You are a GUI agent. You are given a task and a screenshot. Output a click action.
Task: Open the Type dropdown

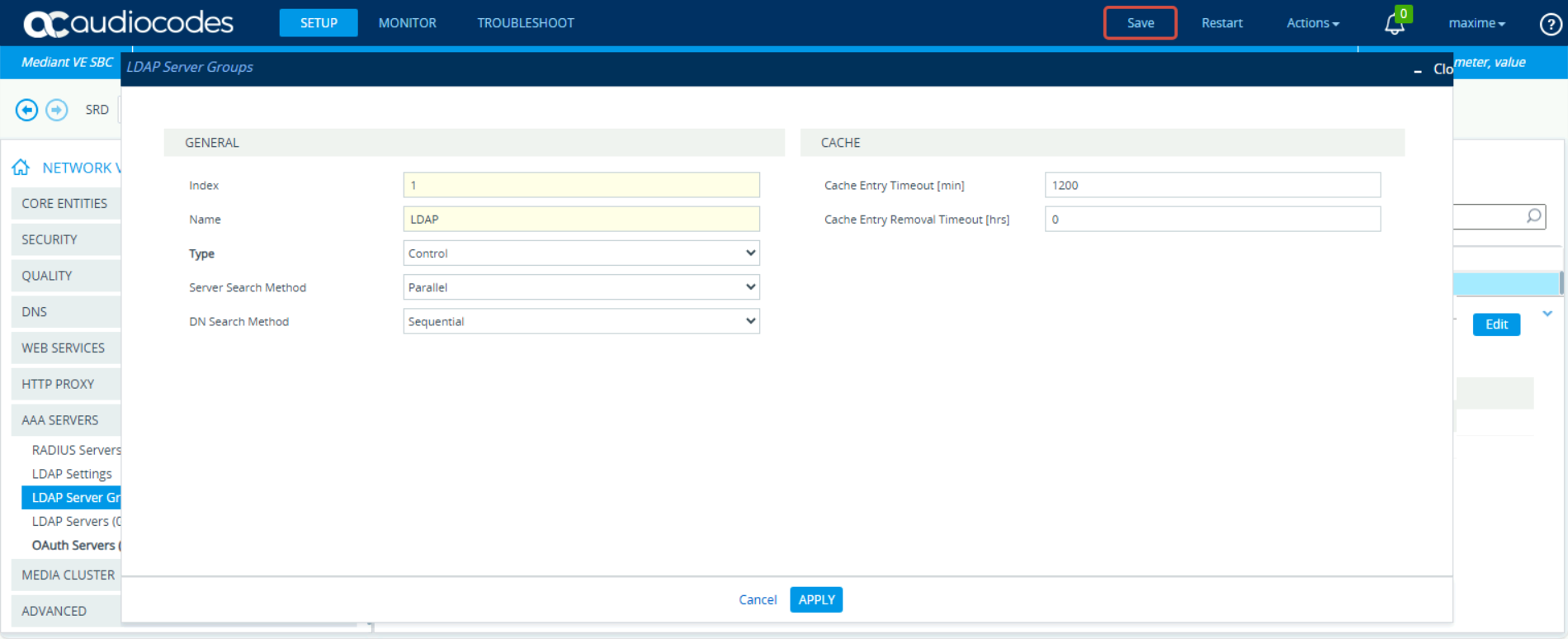(x=581, y=253)
